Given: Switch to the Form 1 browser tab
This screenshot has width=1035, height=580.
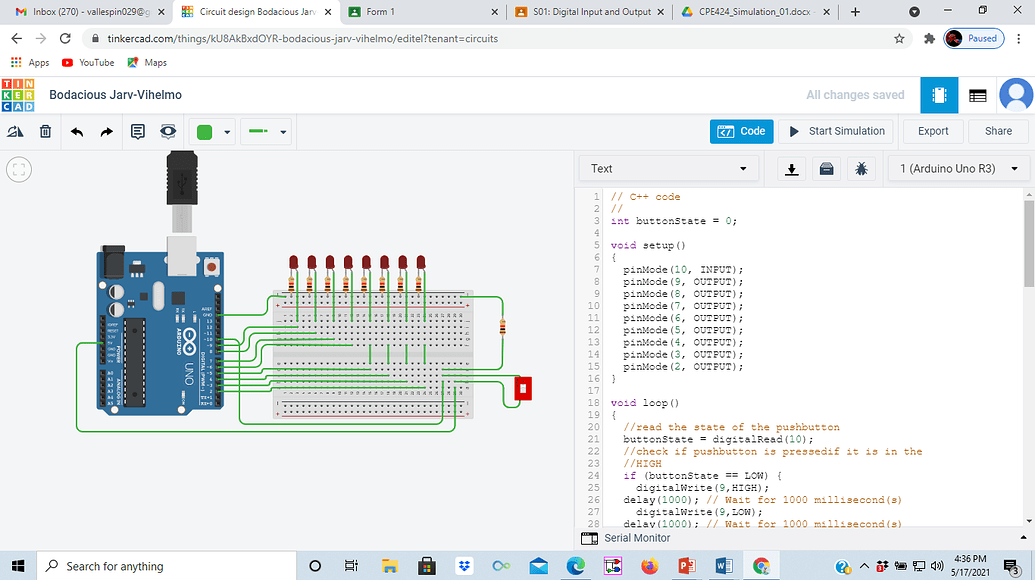Looking at the screenshot, I should [x=420, y=12].
